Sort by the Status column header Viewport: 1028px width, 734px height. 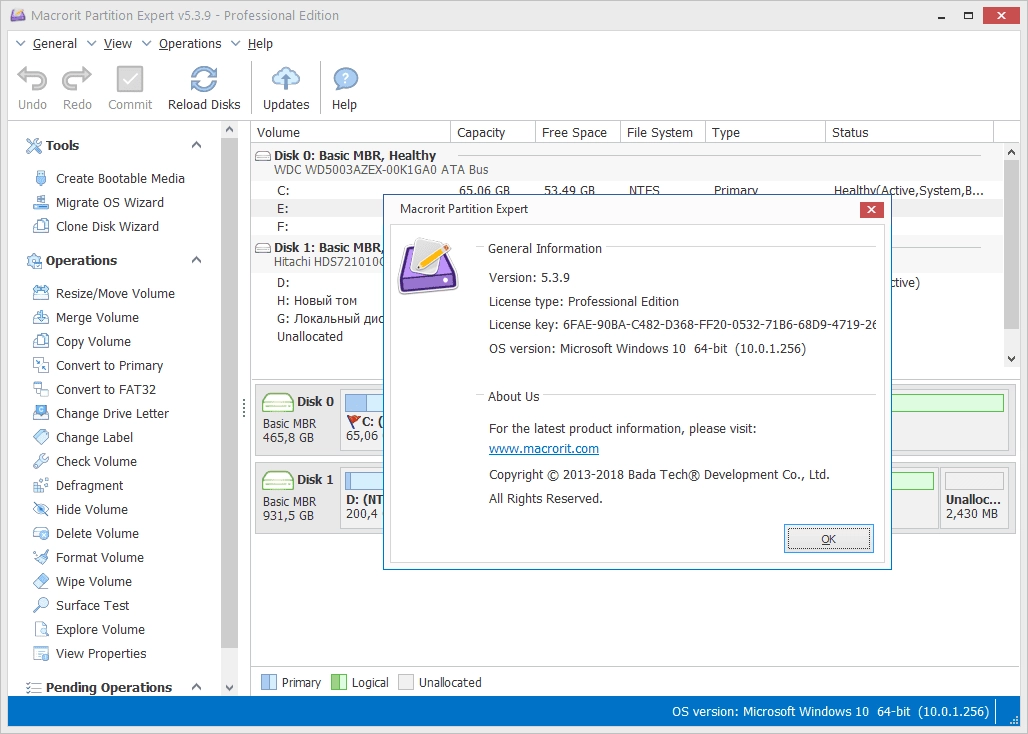click(909, 132)
